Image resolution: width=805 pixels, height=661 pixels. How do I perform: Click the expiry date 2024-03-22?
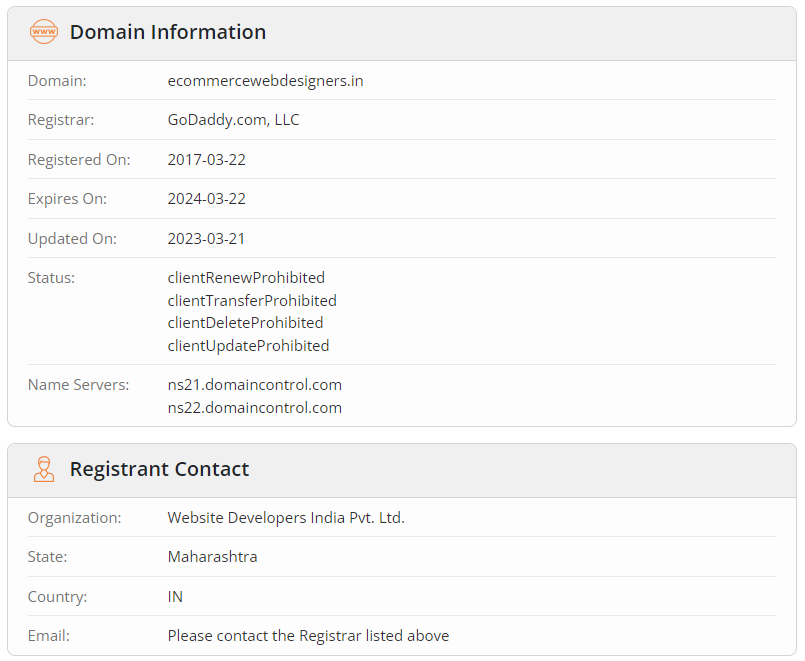click(x=206, y=199)
